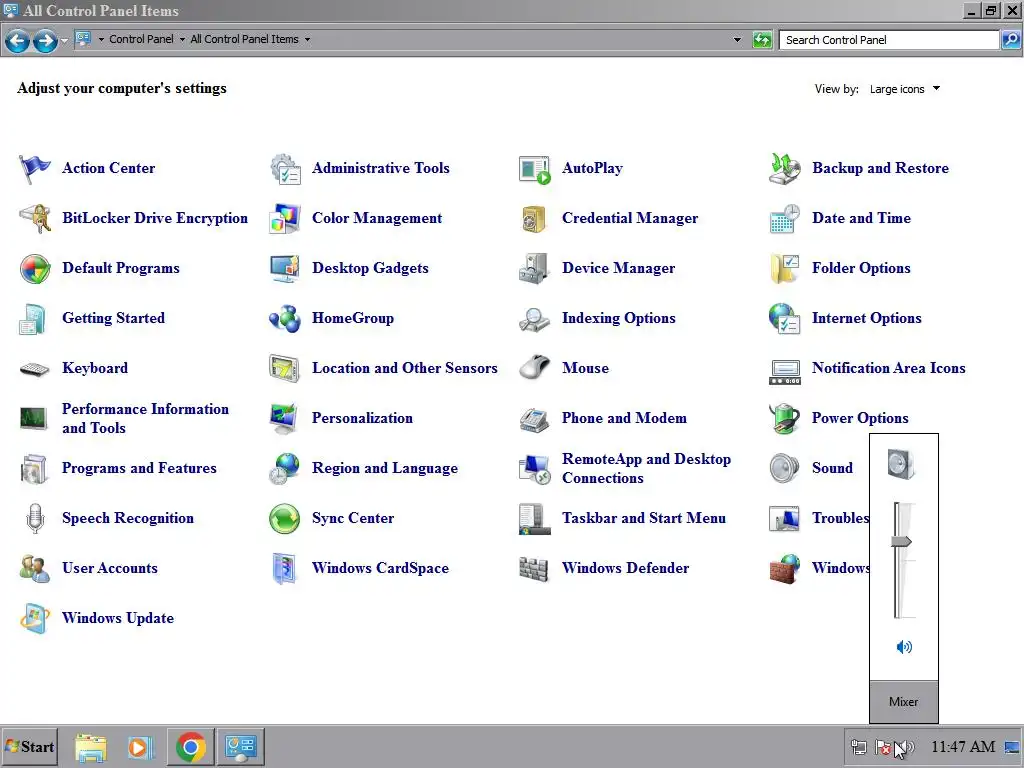This screenshot has height=768, width=1024.
Task: Click the Phone and Modem icon
Action: pos(535,419)
